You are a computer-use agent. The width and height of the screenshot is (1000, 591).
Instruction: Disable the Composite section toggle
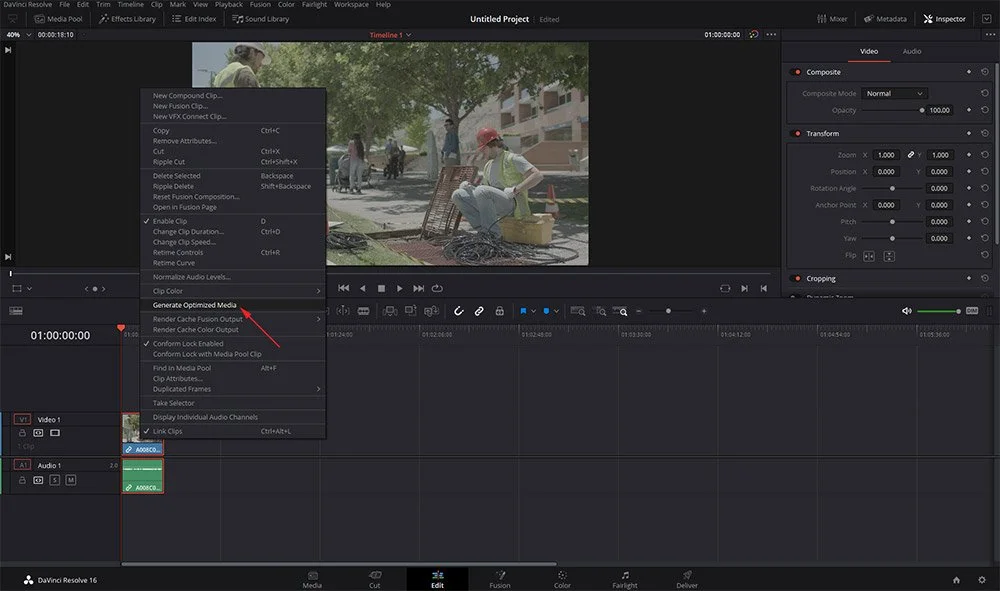pos(797,72)
